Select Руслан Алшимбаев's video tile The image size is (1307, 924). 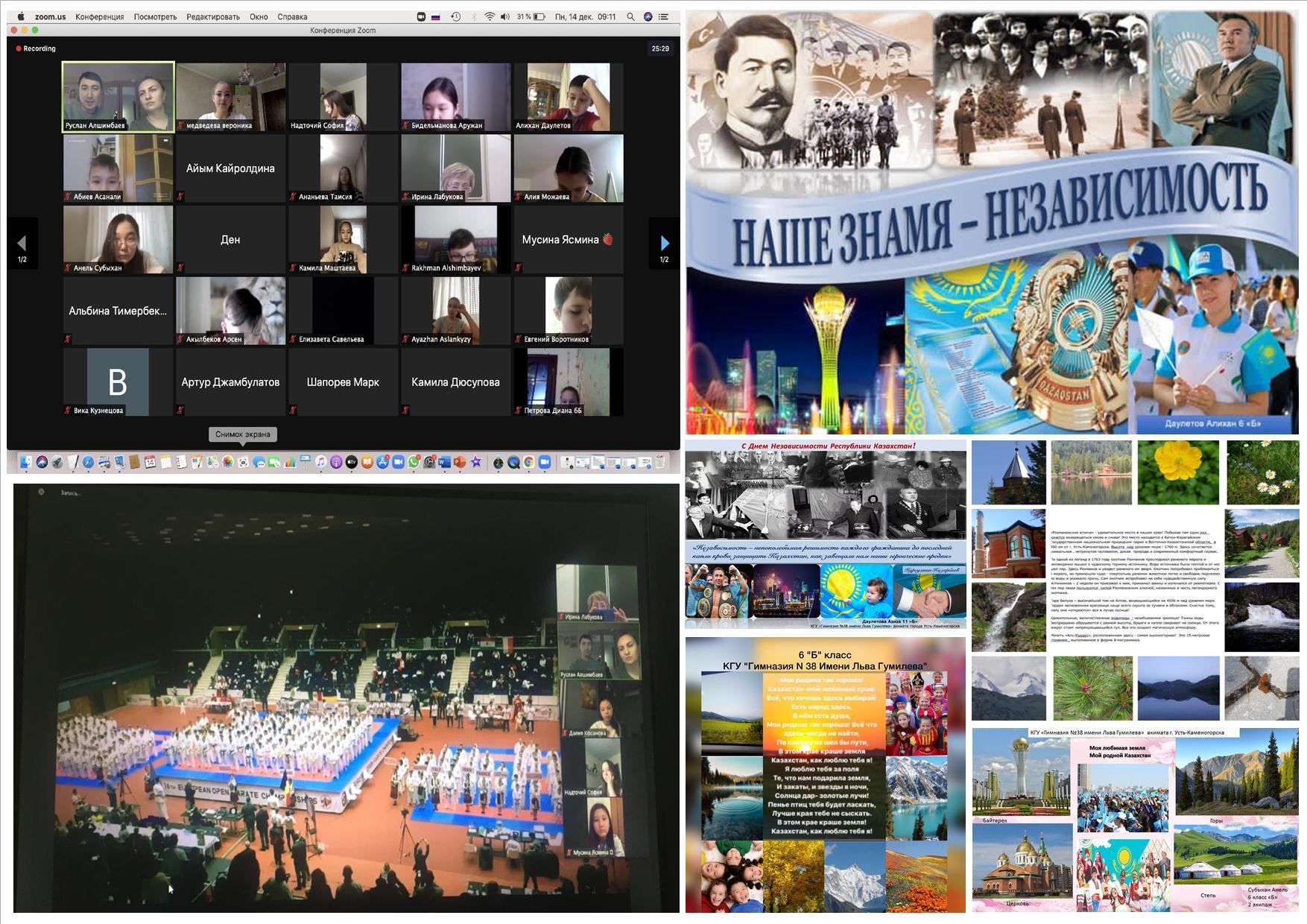(118, 97)
